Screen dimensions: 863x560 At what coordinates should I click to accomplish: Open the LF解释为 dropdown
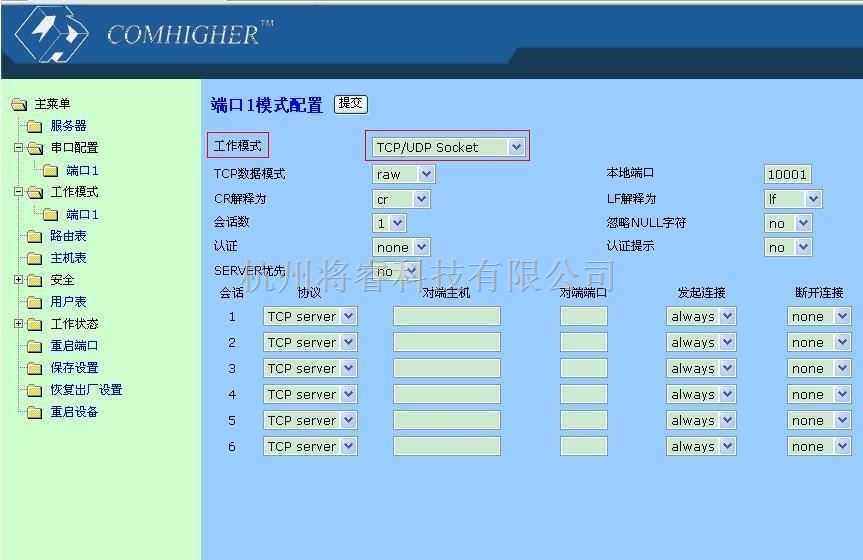pos(793,199)
